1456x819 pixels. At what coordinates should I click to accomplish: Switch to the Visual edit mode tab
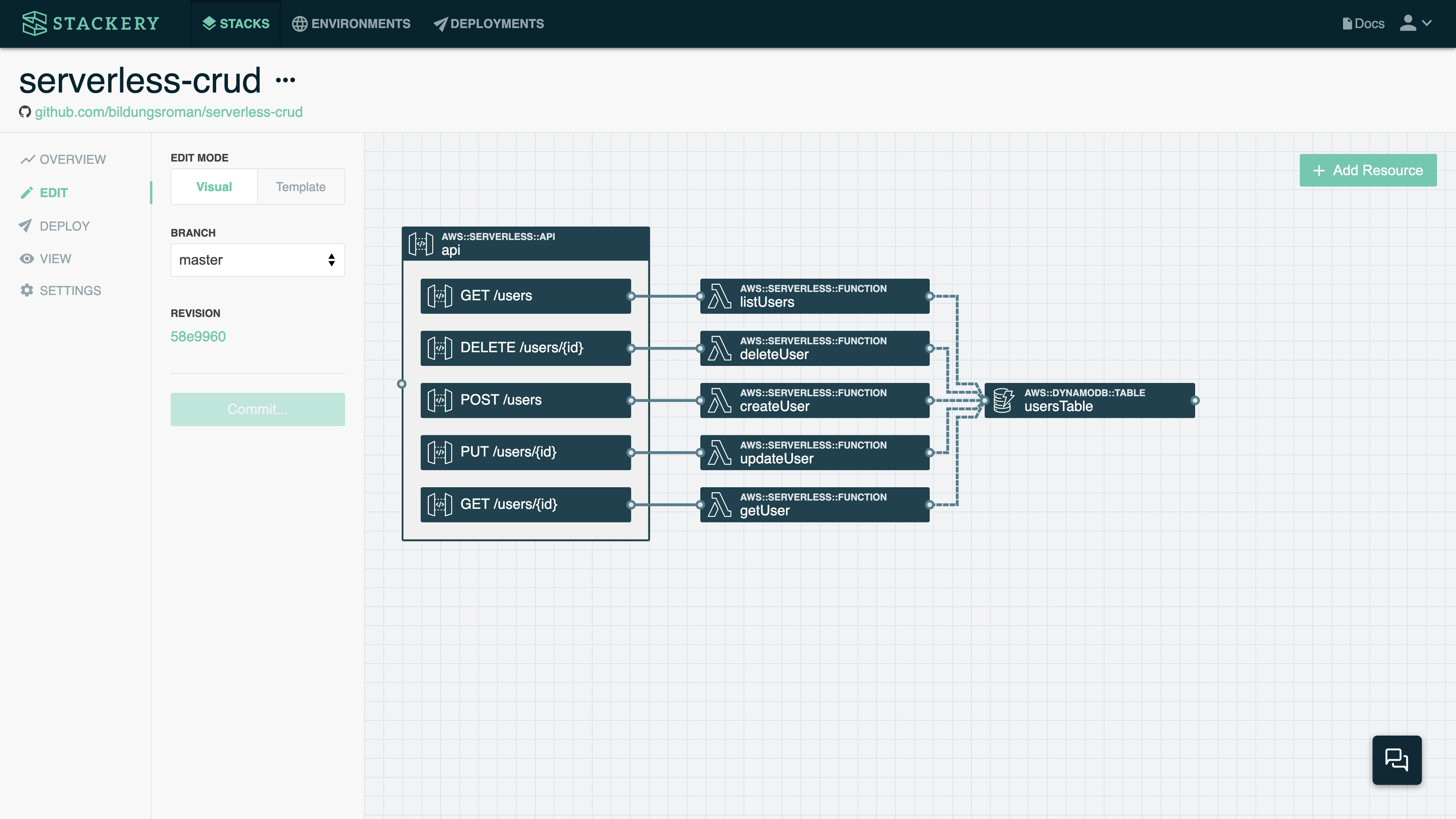click(214, 186)
